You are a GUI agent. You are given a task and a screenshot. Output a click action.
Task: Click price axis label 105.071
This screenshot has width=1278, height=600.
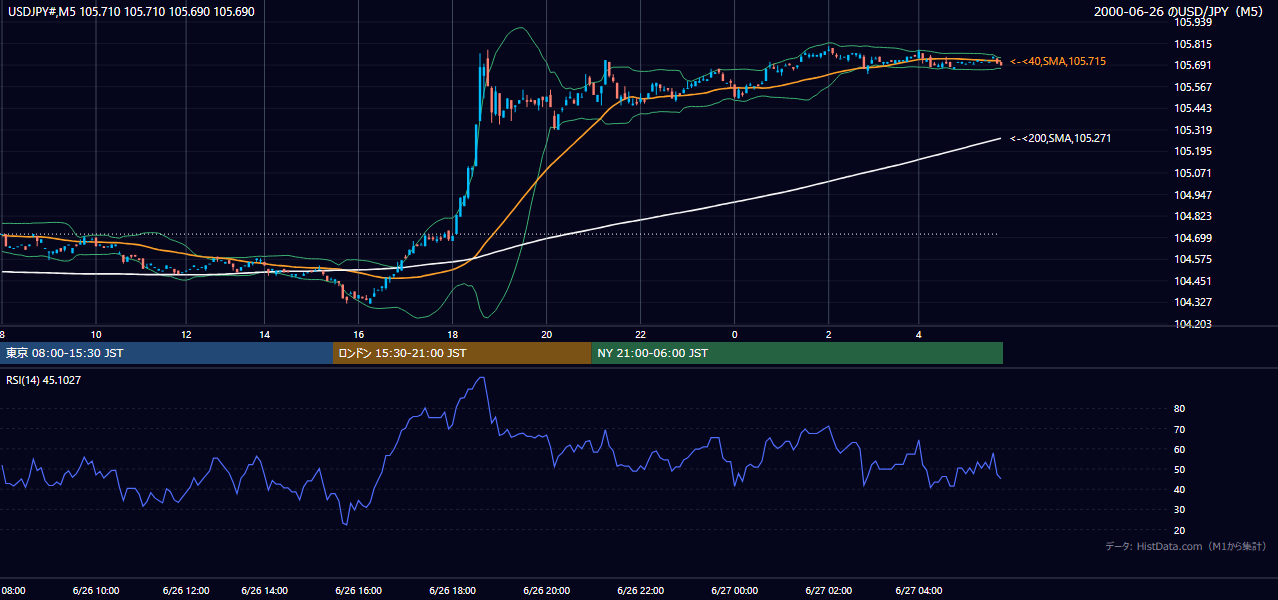(1193, 173)
